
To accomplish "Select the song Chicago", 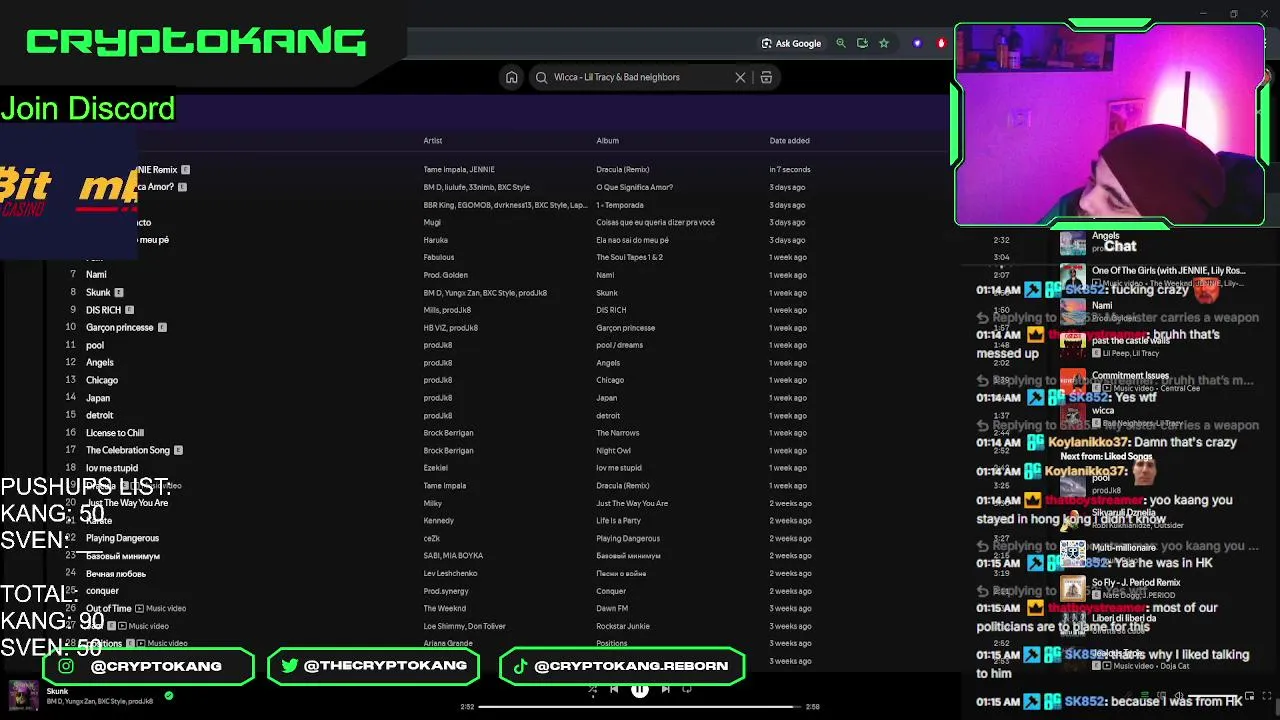I will tap(101, 380).
